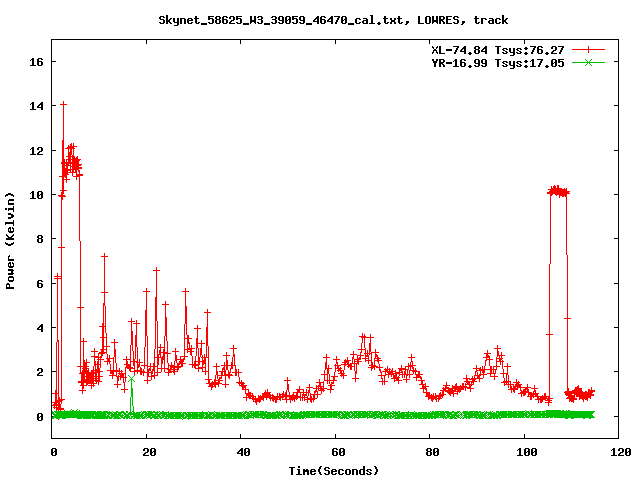Click y-axis tick label 8

[40, 239]
